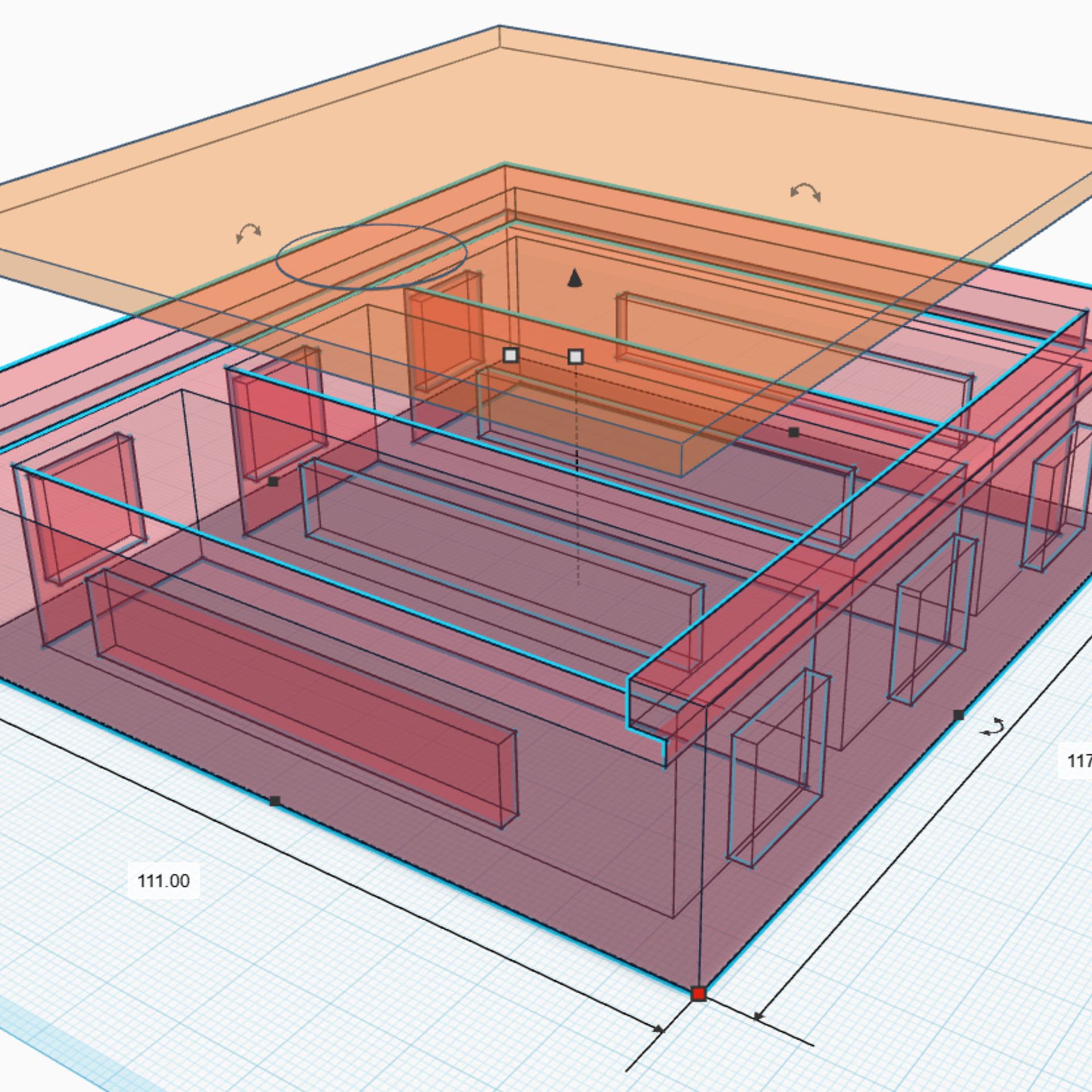1092x1092 pixels.
Task: Edit the 111.00 dimension value
Action: [163, 881]
